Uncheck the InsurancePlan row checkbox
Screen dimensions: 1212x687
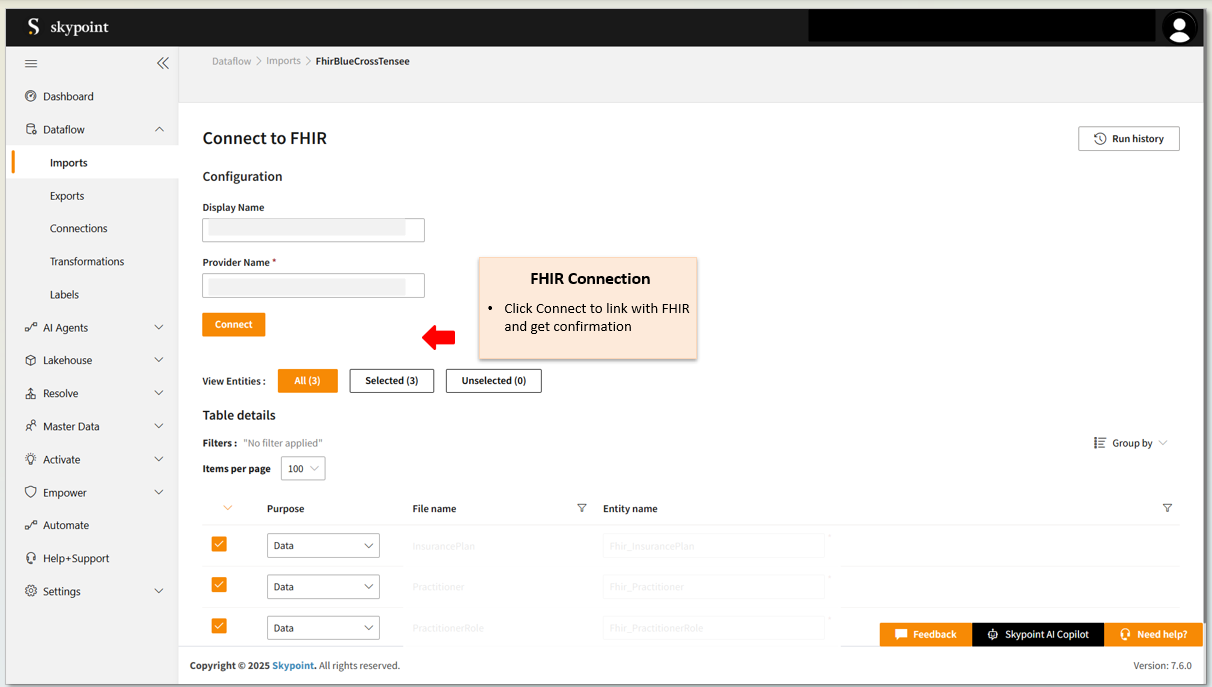(219, 544)
